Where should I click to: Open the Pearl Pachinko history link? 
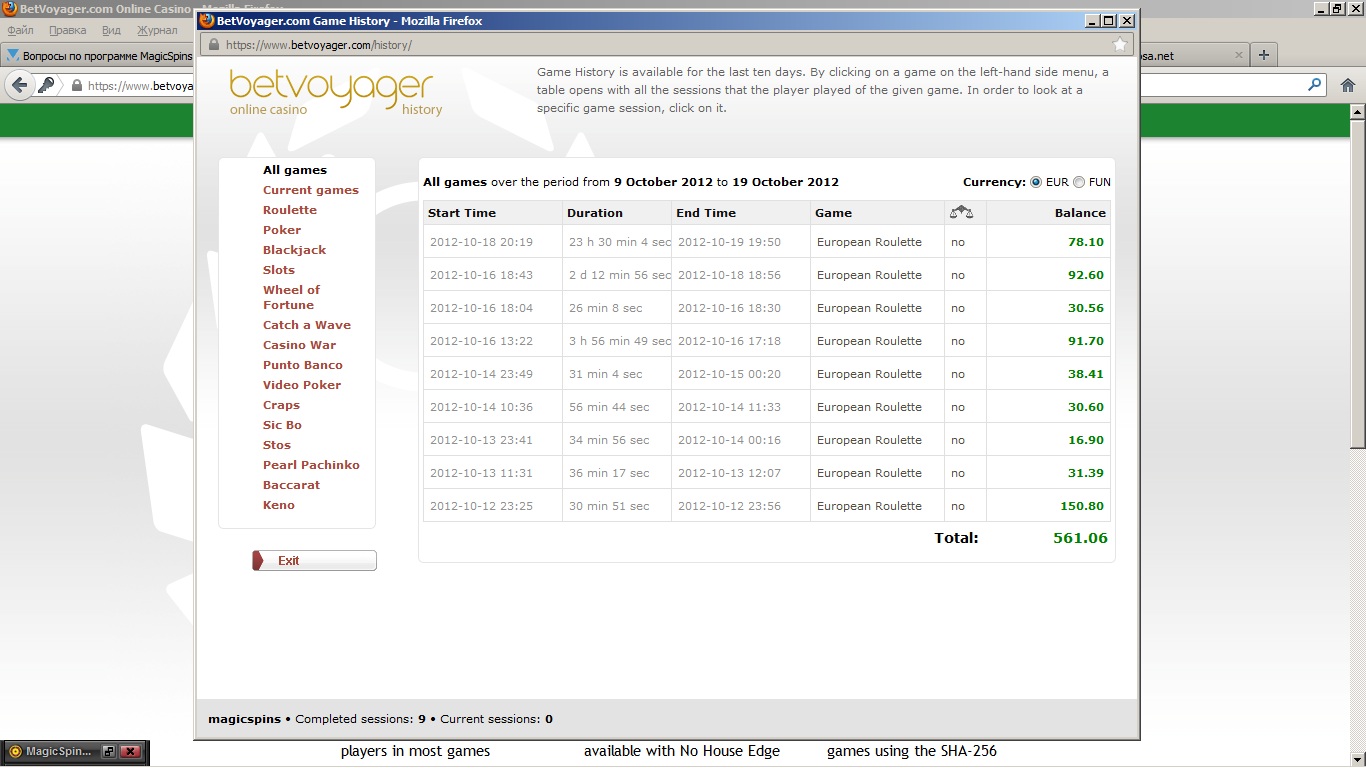[311, 465]
